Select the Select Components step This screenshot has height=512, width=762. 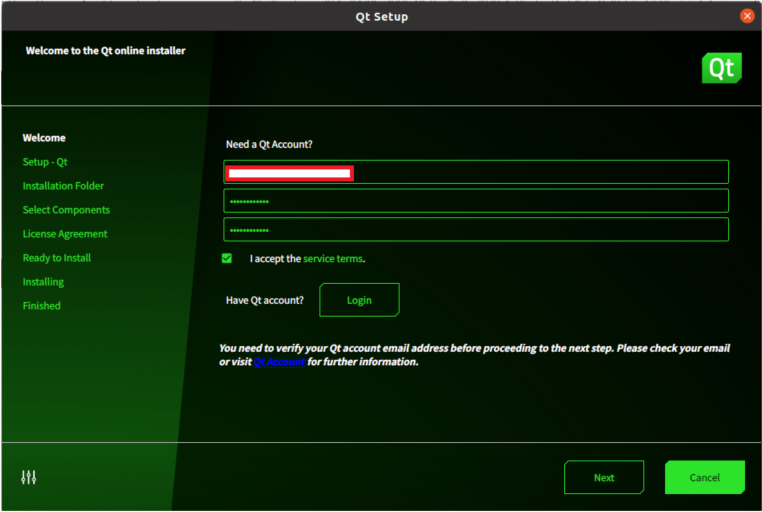(66, 210)
